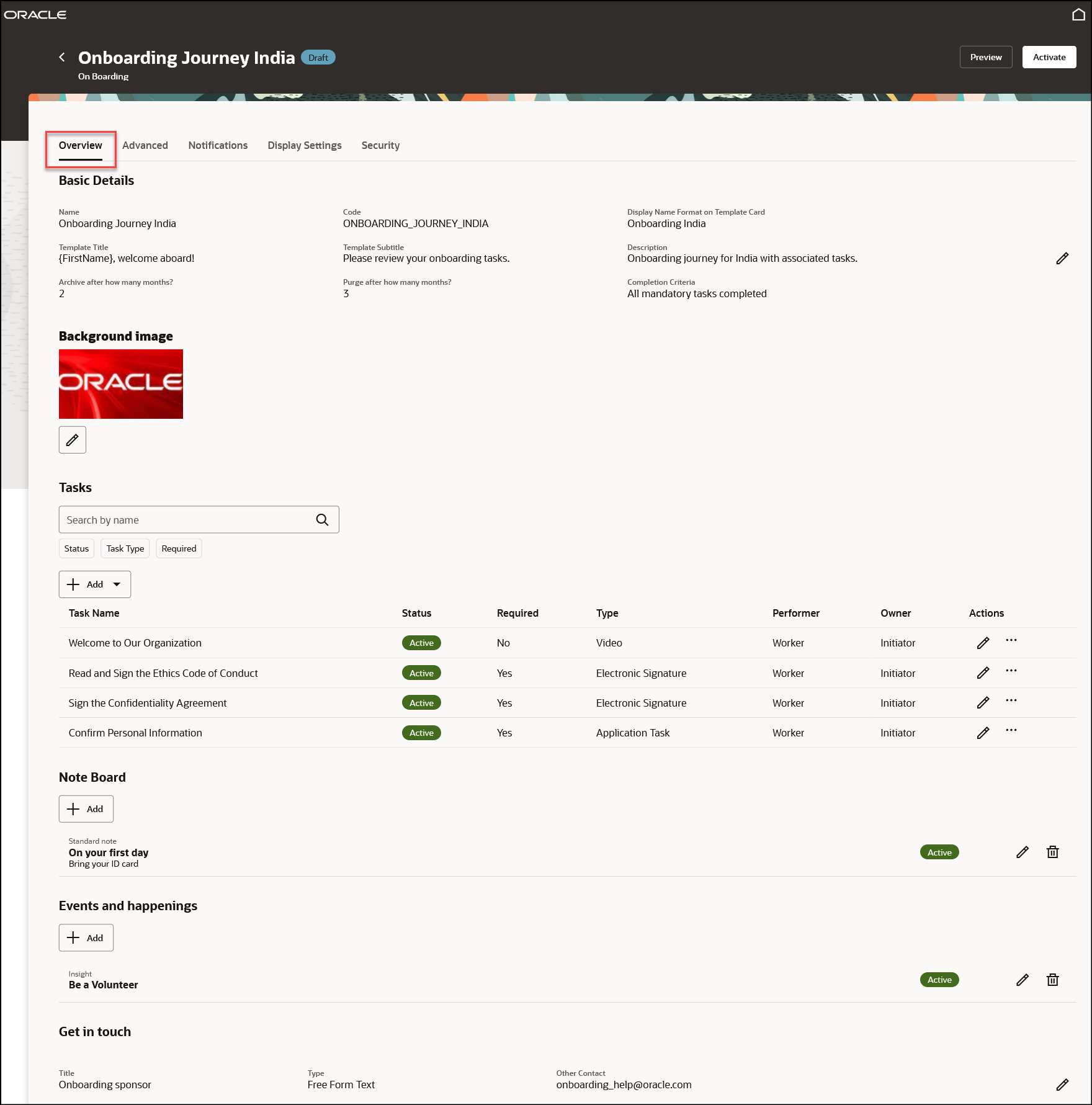Image resolution: width=1092 pixels, height=1105 pixels.
Task: Click the Be a Volunteer title
Action: pyautogui.click(x=104, y=985)
